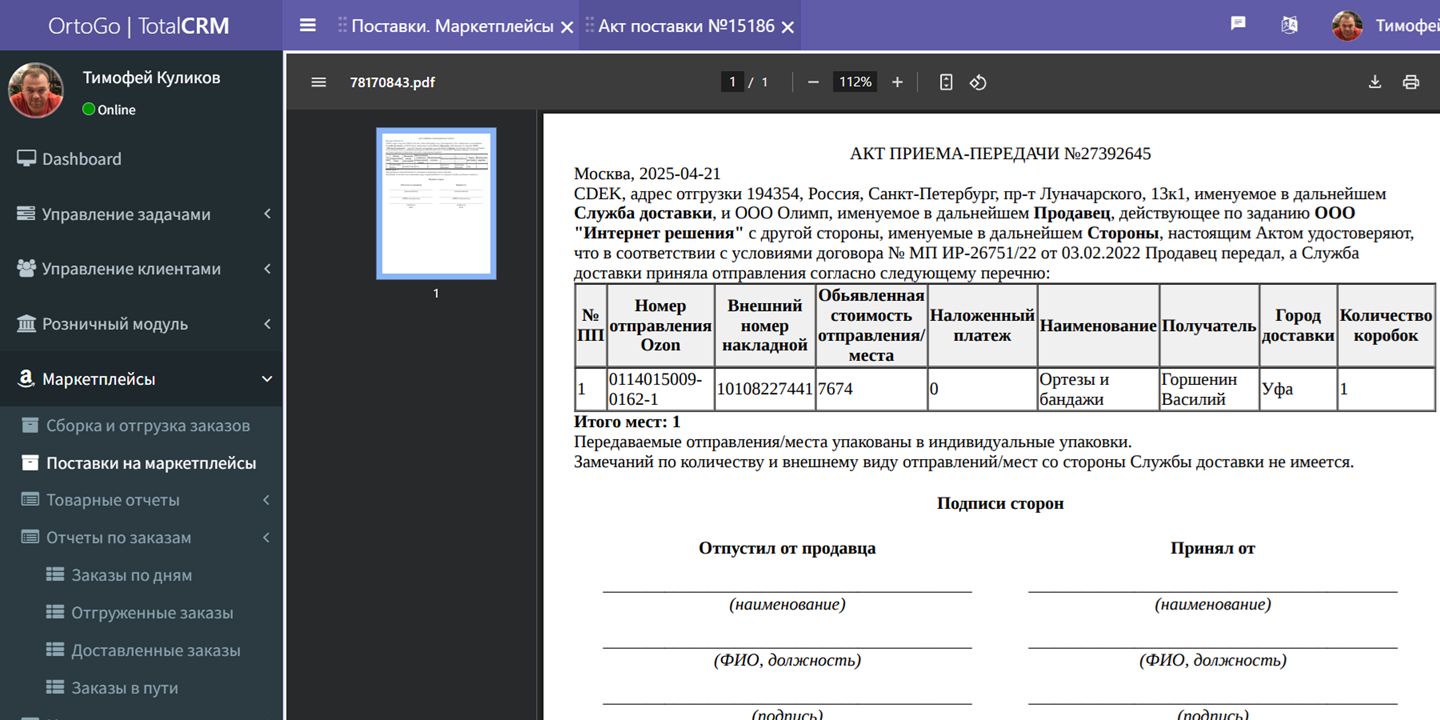
Task: Zoom in the PDF with plus
Action: pos(897,82)
